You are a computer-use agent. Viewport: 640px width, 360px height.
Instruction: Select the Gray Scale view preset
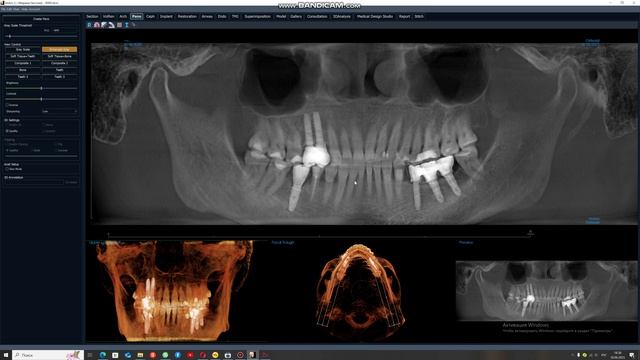[x=23, y=49]
